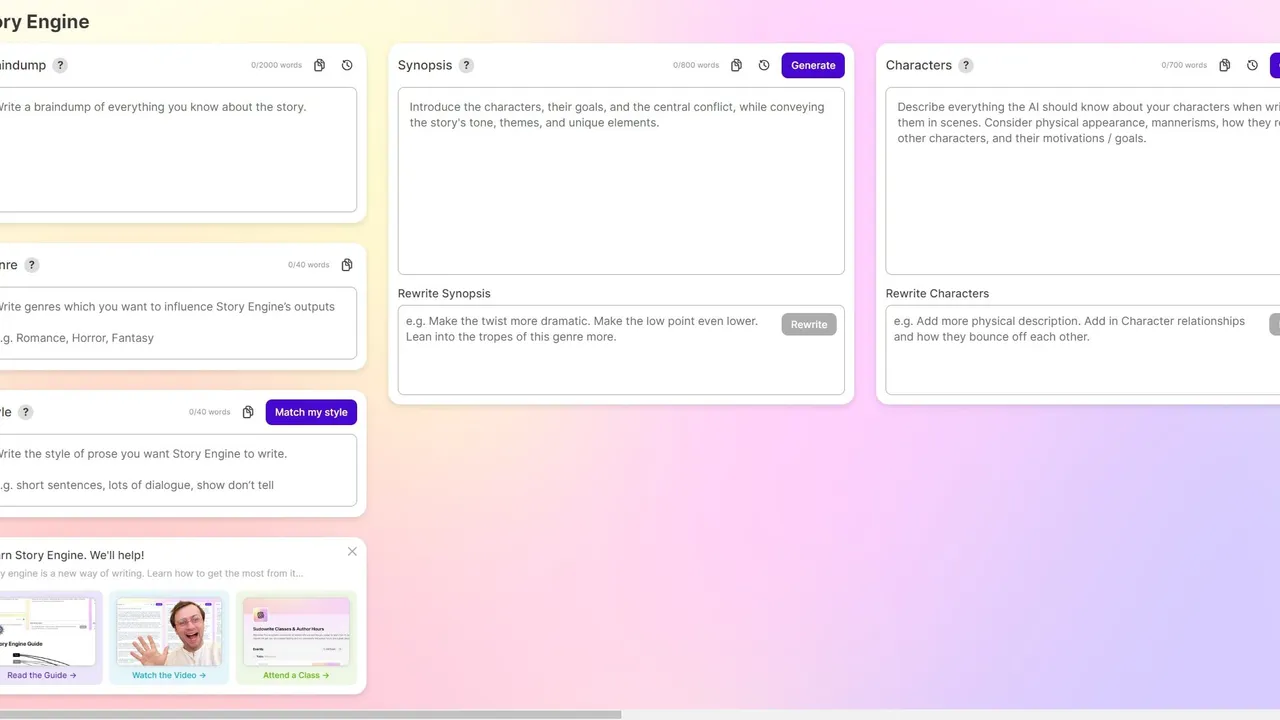Focus the main Synopsis text area
Image resolution: width=1280 pixels, height=720 pixels.
tap(621, 181)
